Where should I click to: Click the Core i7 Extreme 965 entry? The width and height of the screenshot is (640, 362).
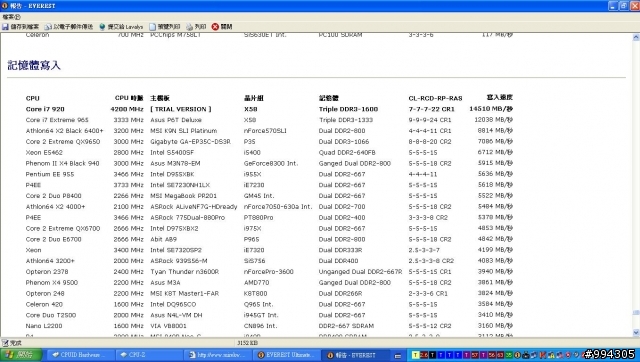[x=57, y=120]
